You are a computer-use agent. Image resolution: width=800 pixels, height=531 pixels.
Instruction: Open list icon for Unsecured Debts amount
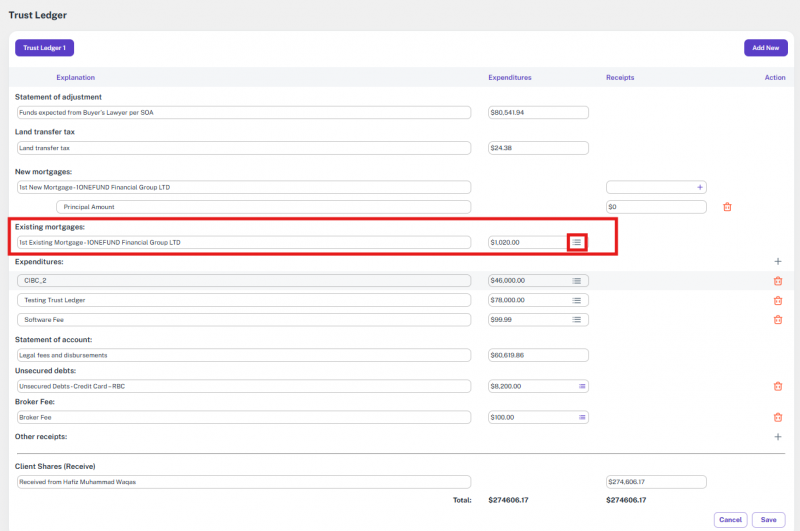coord(582,386)
